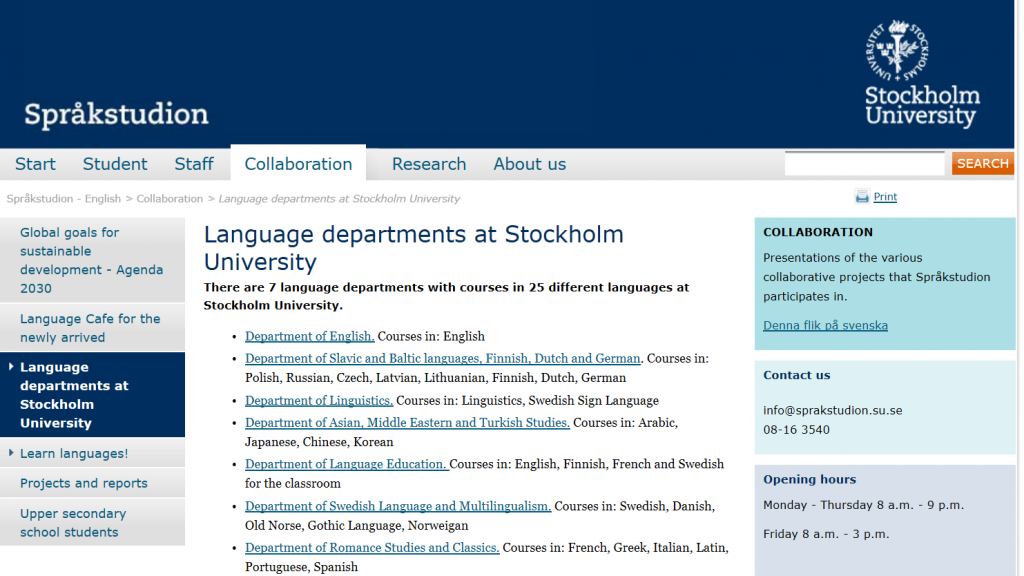Open Department of Slavic and Baltic languages link
The width and height of the screenshot is (1024, 576).
pos(443,359)
